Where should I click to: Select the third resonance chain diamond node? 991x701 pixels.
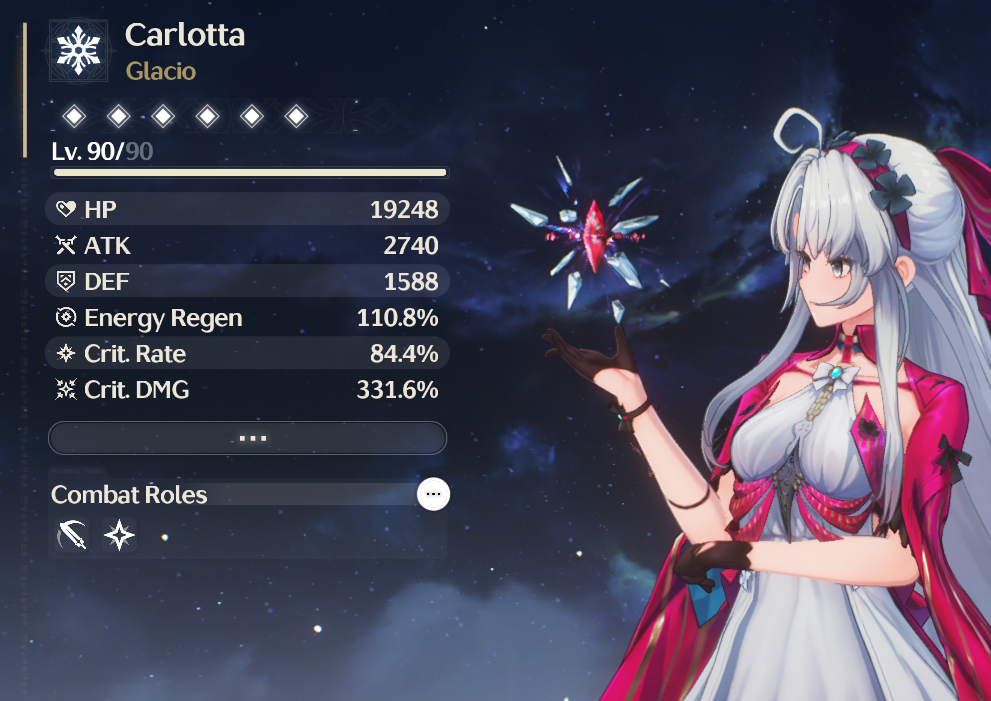tap(163, 116)
